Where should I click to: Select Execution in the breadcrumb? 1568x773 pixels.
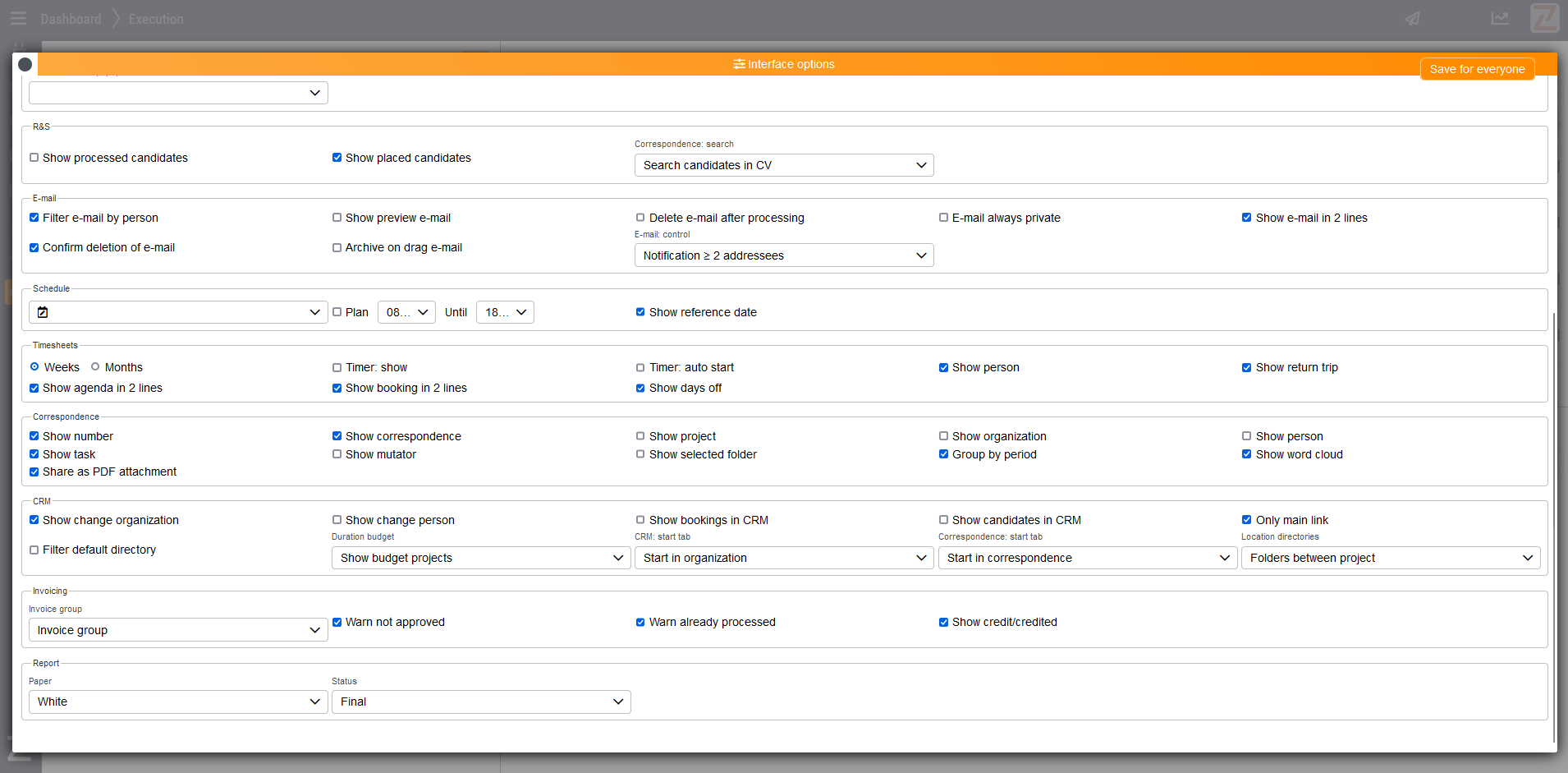[156, 19]
